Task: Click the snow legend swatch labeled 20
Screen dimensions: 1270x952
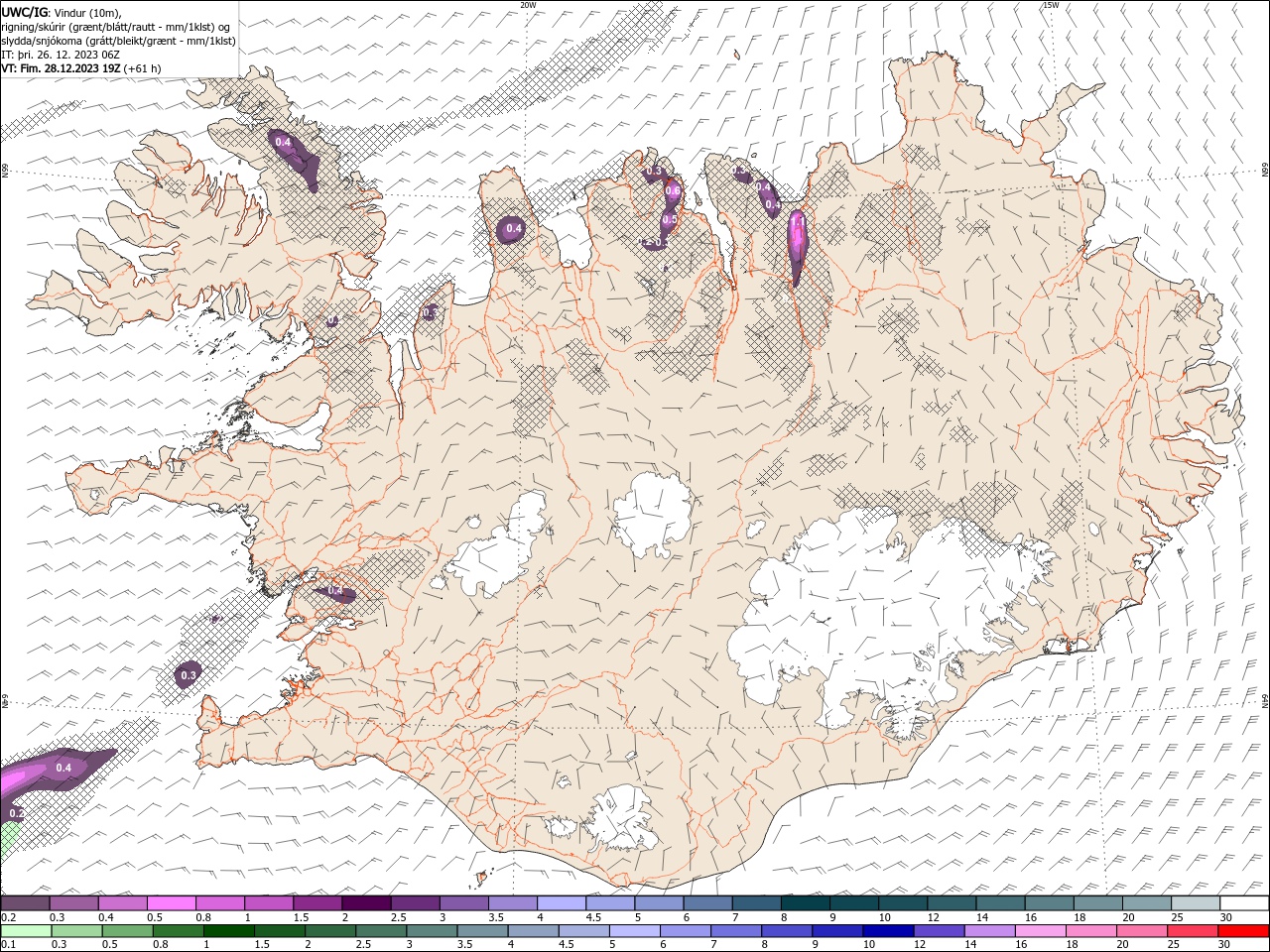Action: tap(1146, 903)
